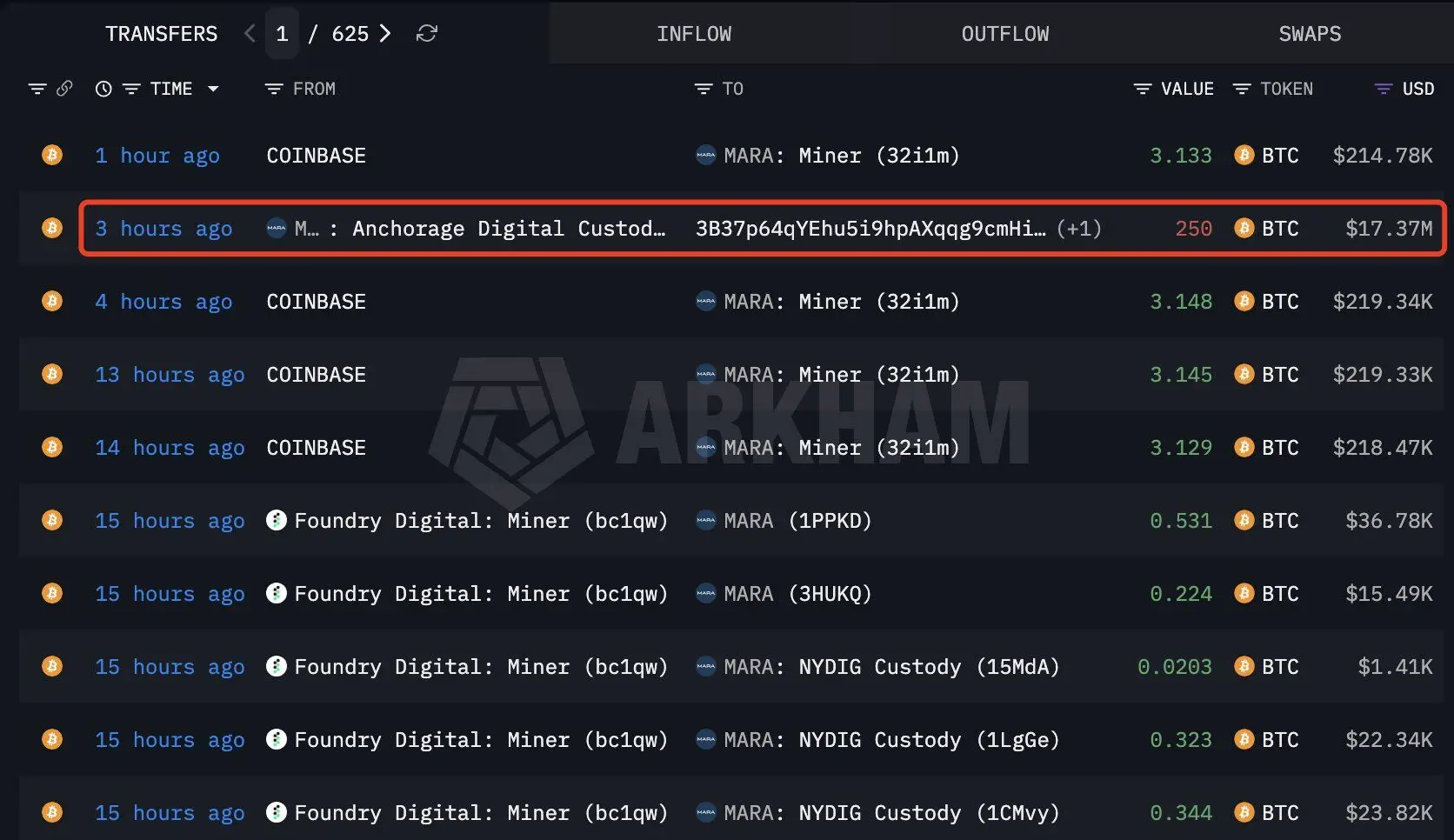Screen dimensions: 1454x840
Task: Open the FROM column filter icon
Action: [x=274, y=89]
